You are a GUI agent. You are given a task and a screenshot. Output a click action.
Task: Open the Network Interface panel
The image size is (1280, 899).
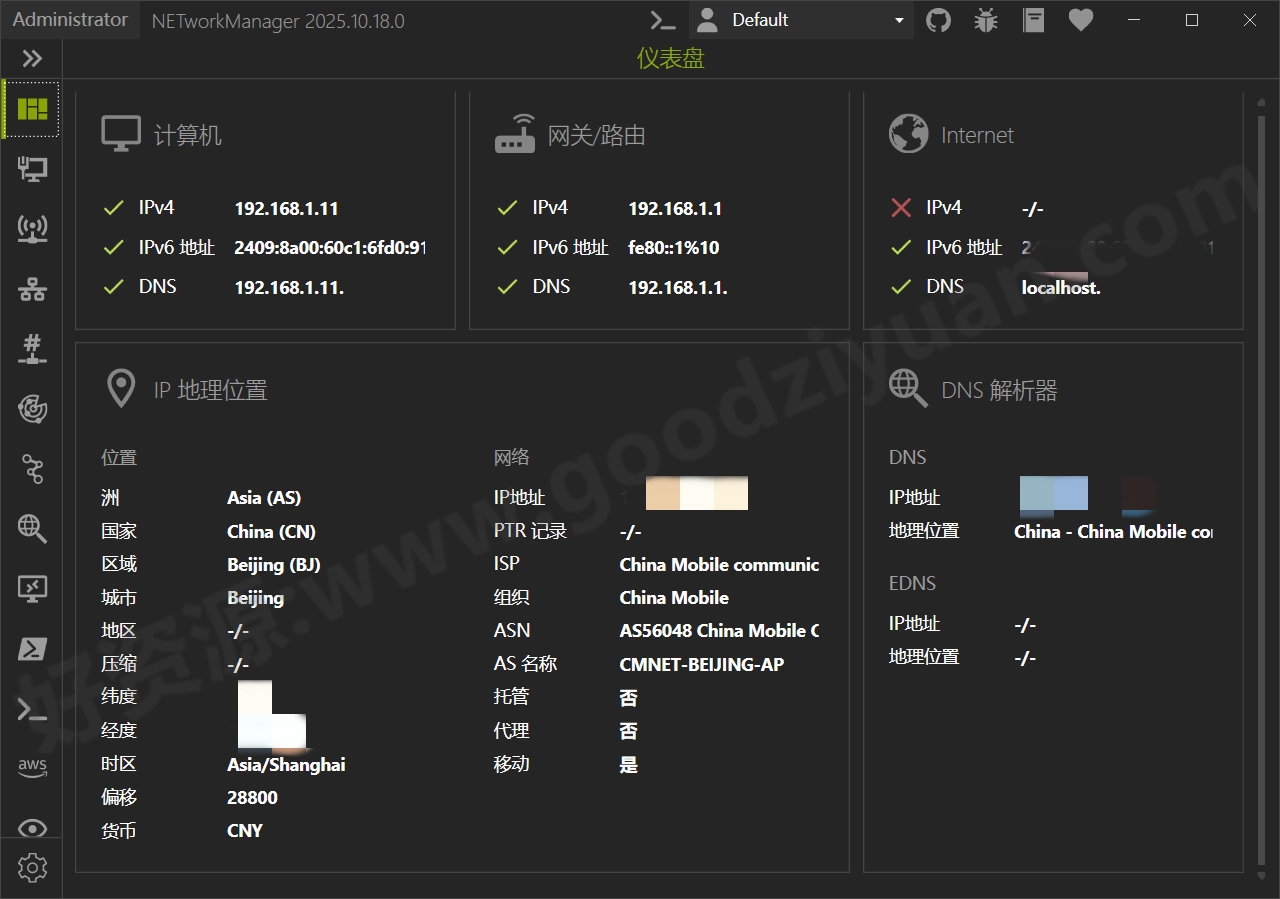click(31, 169)
